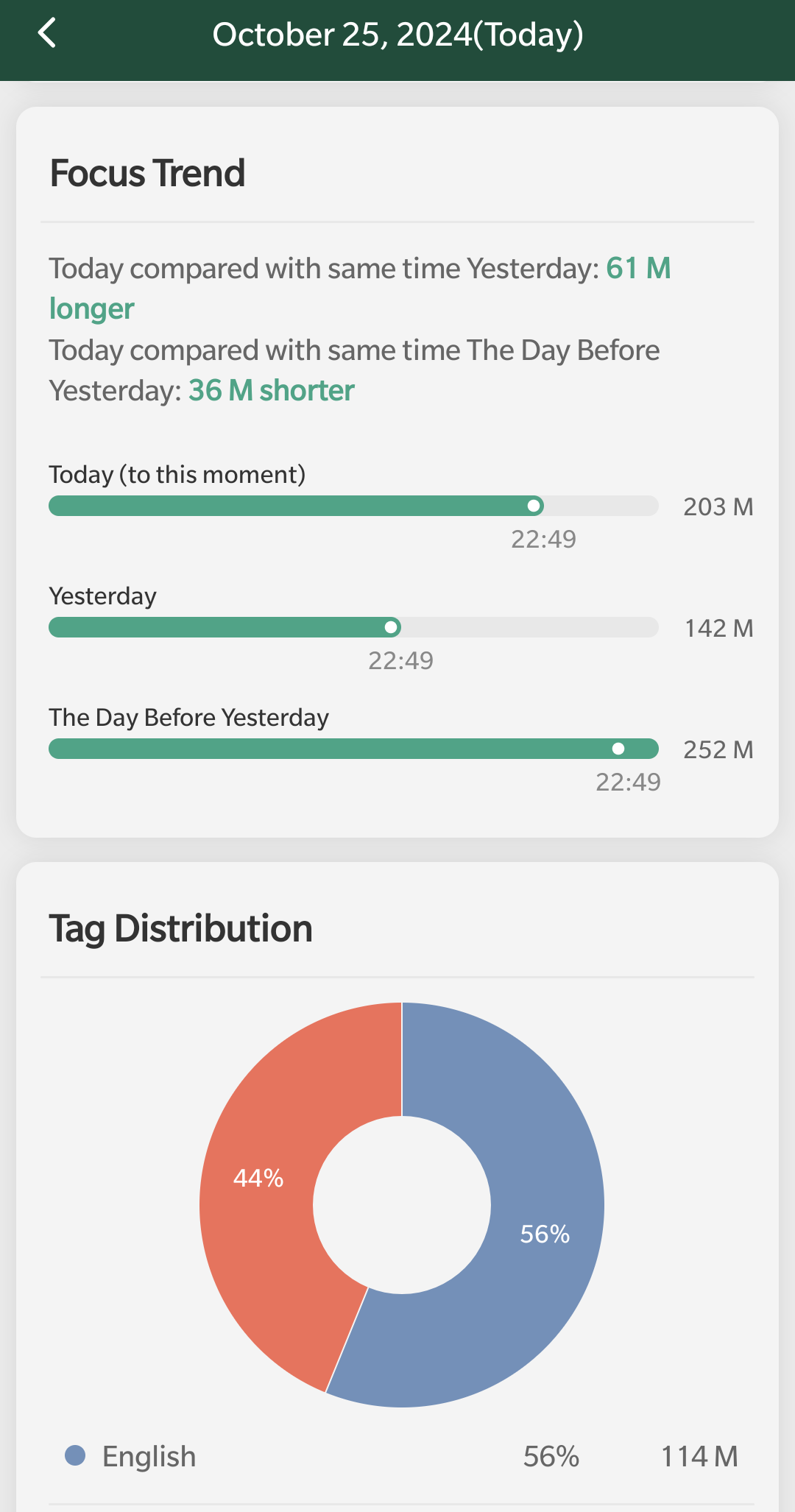Tap the Tag Distribution heading

pyautogui.click(x=180, y=928)
